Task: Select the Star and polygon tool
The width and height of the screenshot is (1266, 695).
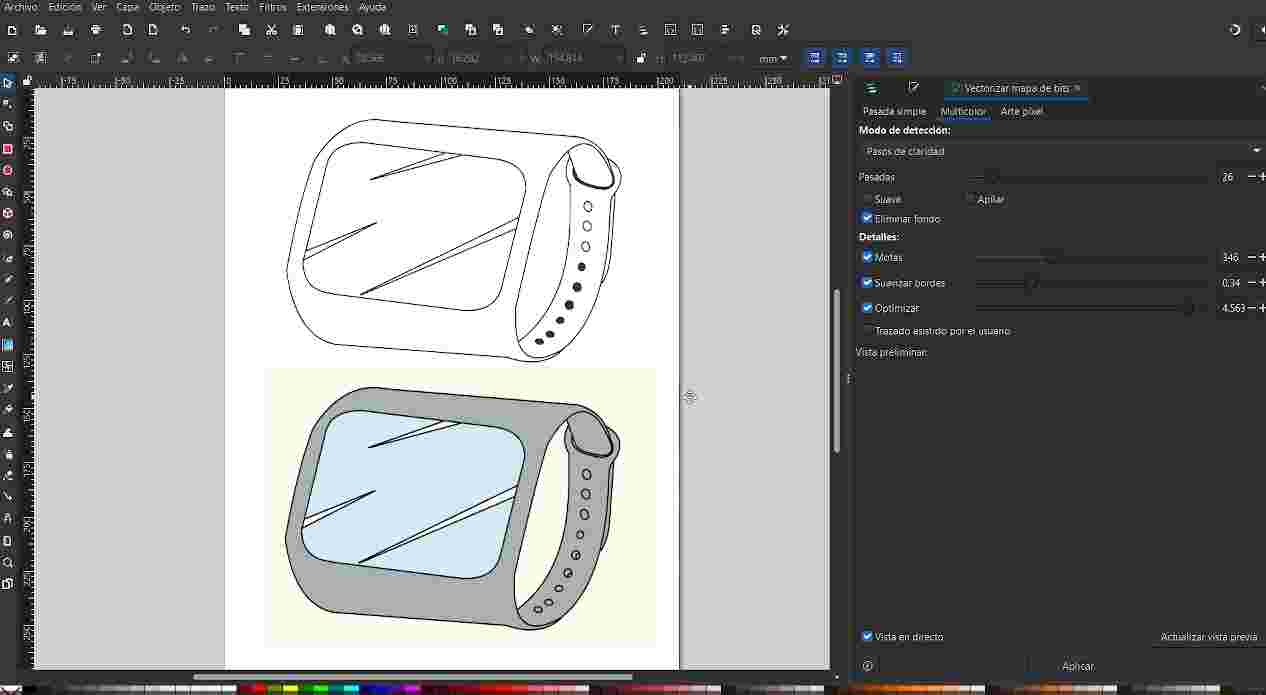Action: click(x=8, y=192)
